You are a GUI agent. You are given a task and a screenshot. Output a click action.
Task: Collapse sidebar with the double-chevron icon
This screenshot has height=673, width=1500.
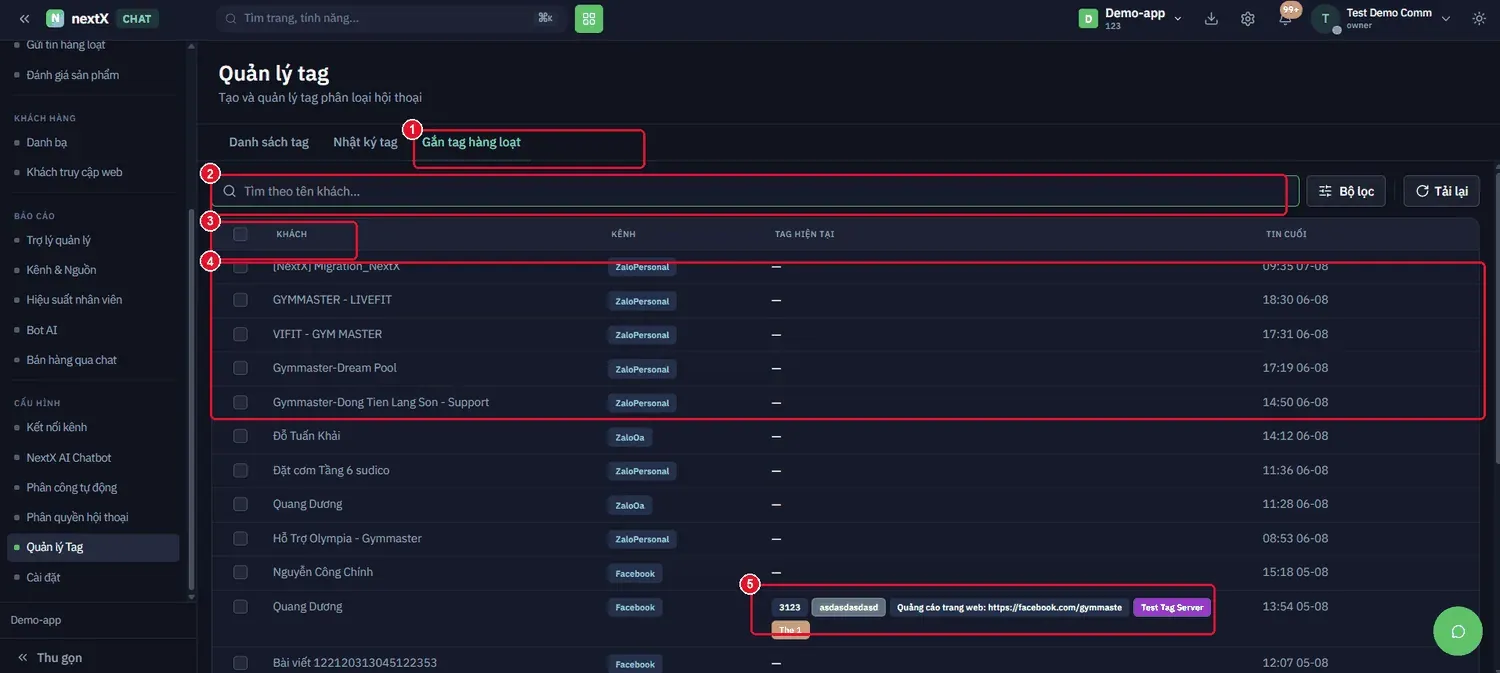click(x=24, y=19)
